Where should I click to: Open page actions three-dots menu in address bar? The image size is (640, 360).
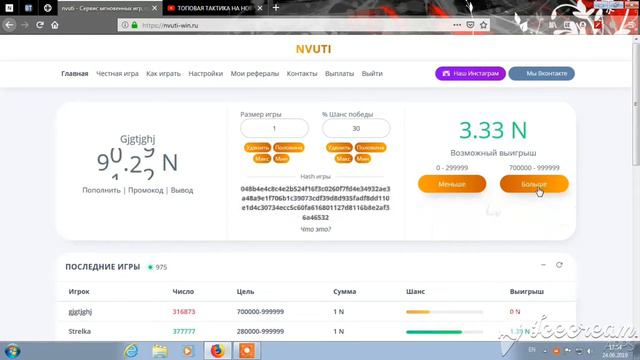pyautogui.click(x=457, y=25)
